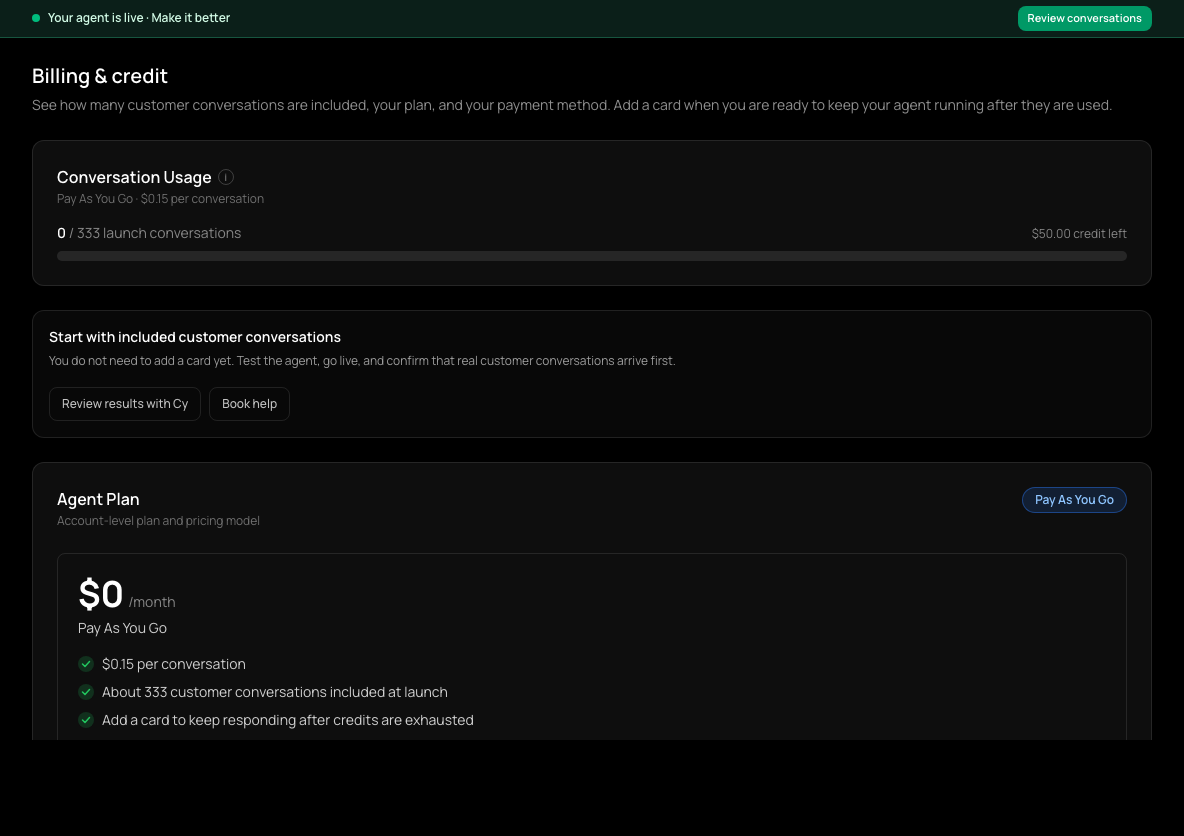Click the checkmark beside Add a card
The height and width of the screenshot is (836, 1184).
[x=86, y=720]
